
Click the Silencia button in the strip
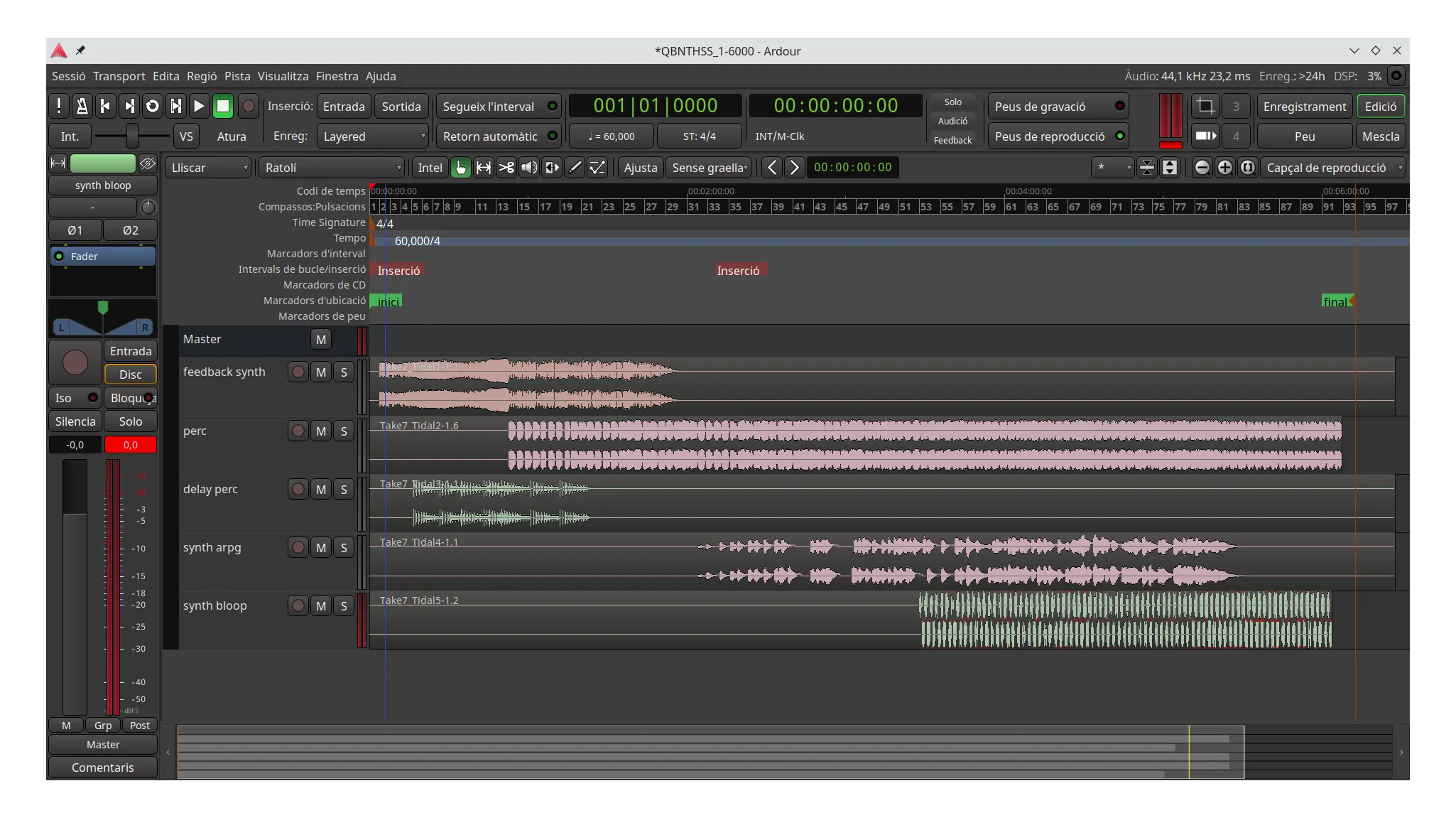tap(75, 421)
